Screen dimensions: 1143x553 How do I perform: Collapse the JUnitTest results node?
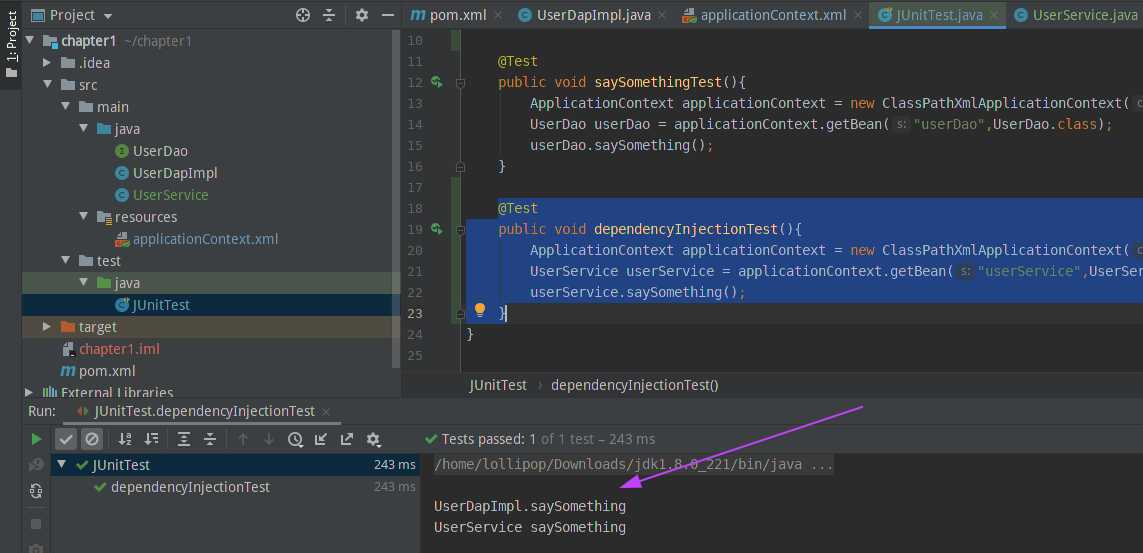coord(62,464)
